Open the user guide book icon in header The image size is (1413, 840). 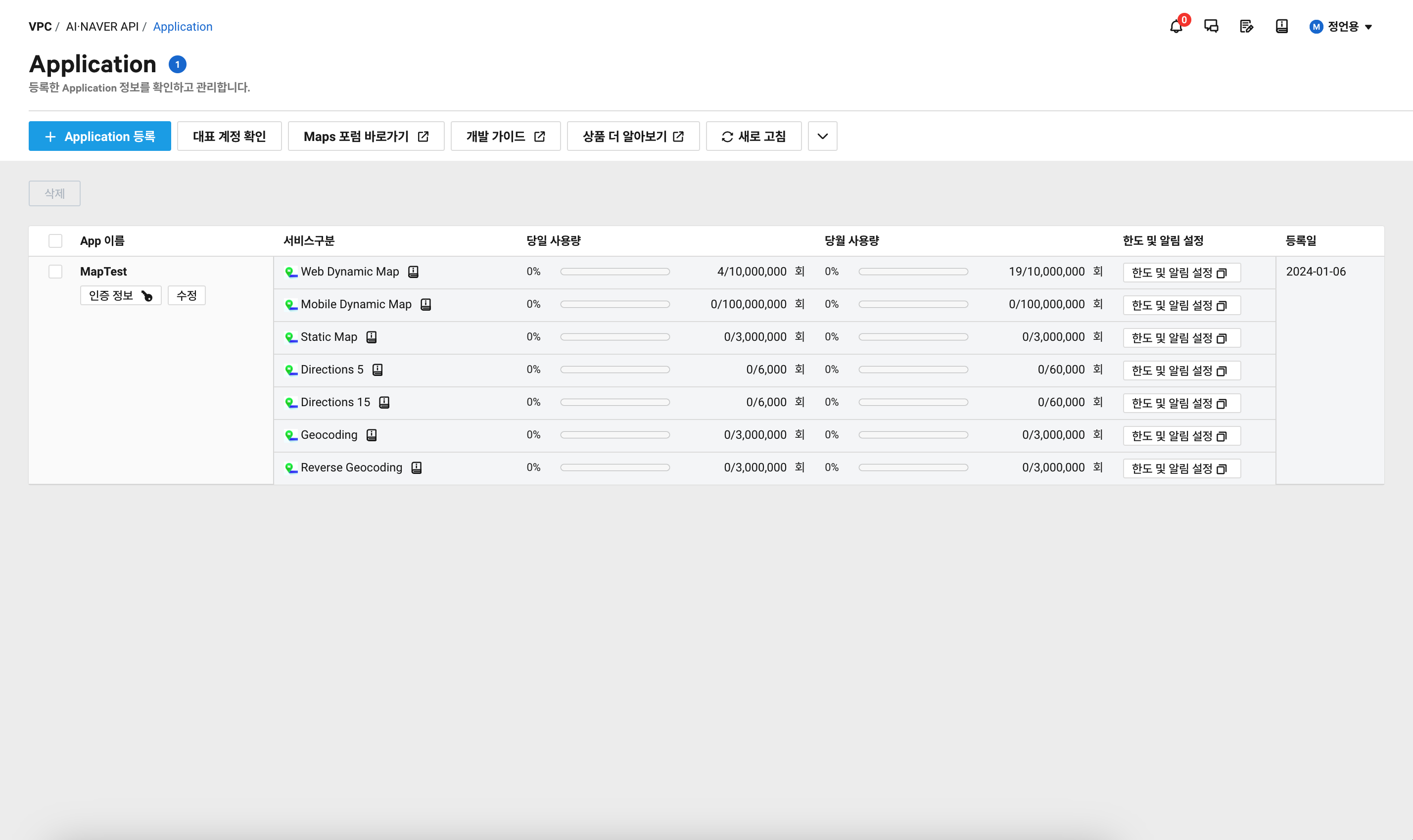coord(1282,27)
